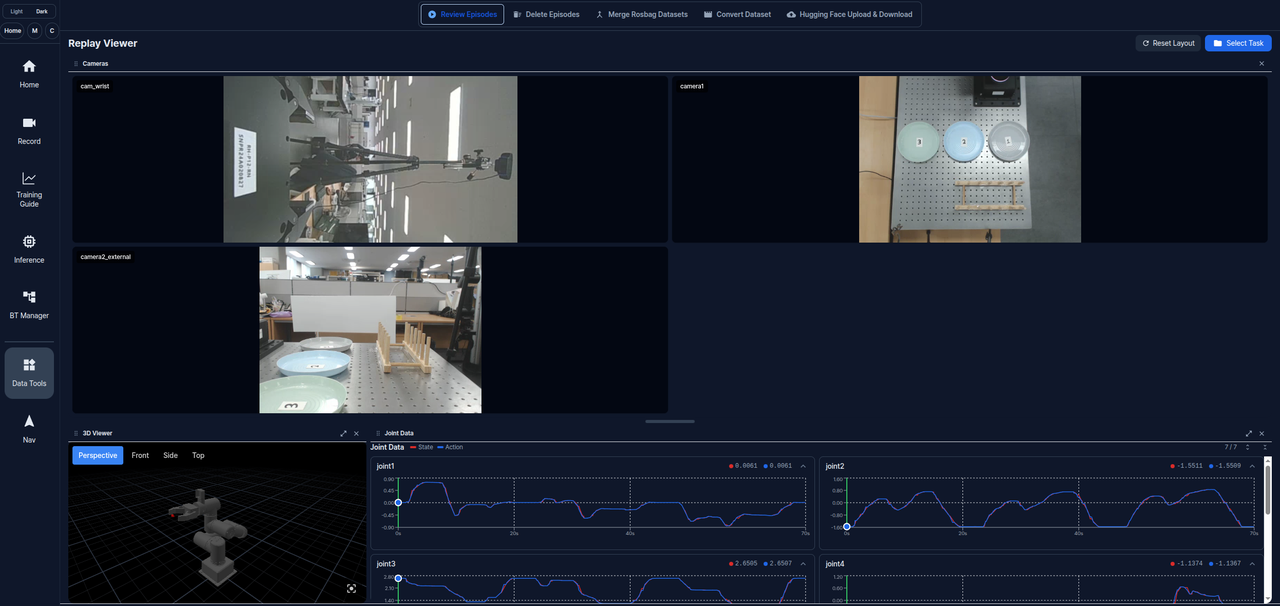Image resolution: width=1280 pixels, height=606 pixels.
Task: Select the Review Episodes tab
Action: (x=462, y=14)
